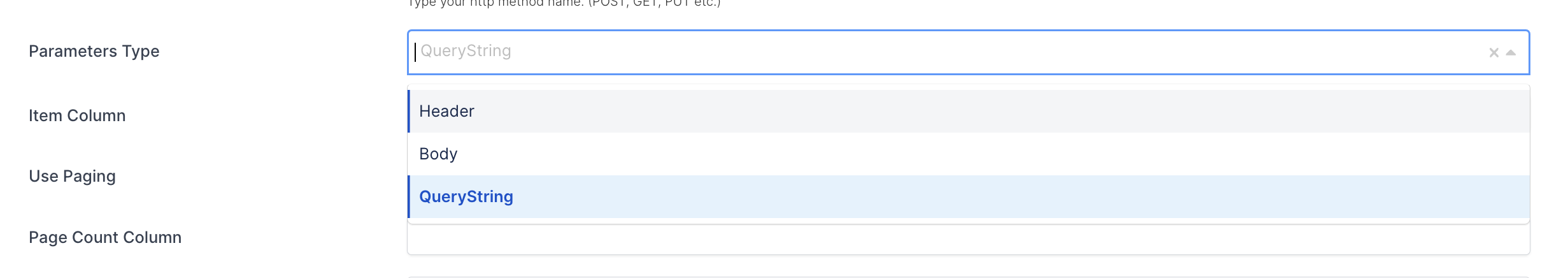Viewport: 1568px width, 278px height.
Task: Click the Item Column label
Action: pos(77,116)
